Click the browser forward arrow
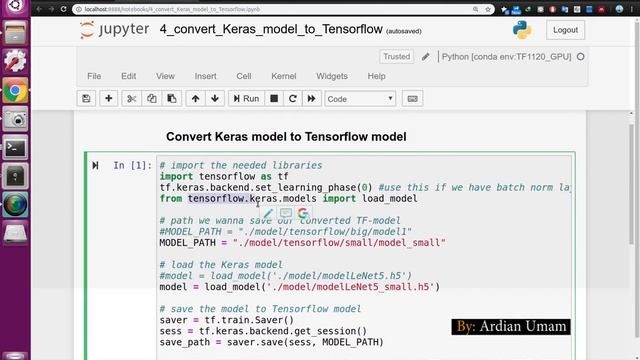 point(51,9)
